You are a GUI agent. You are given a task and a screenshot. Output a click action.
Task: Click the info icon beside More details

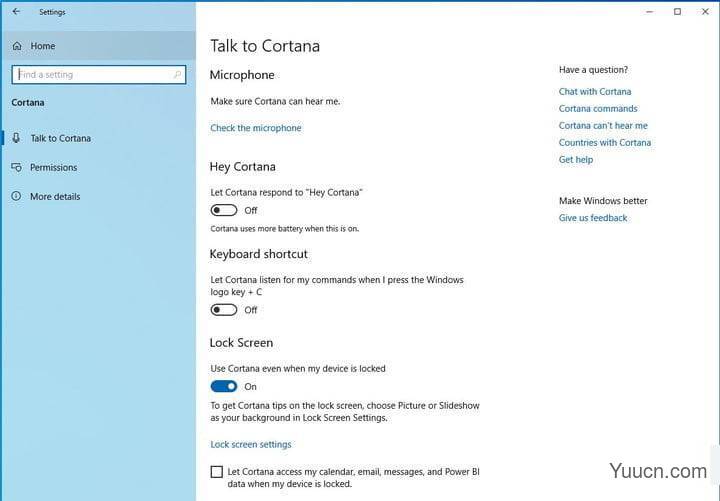[x=16, y=196]
